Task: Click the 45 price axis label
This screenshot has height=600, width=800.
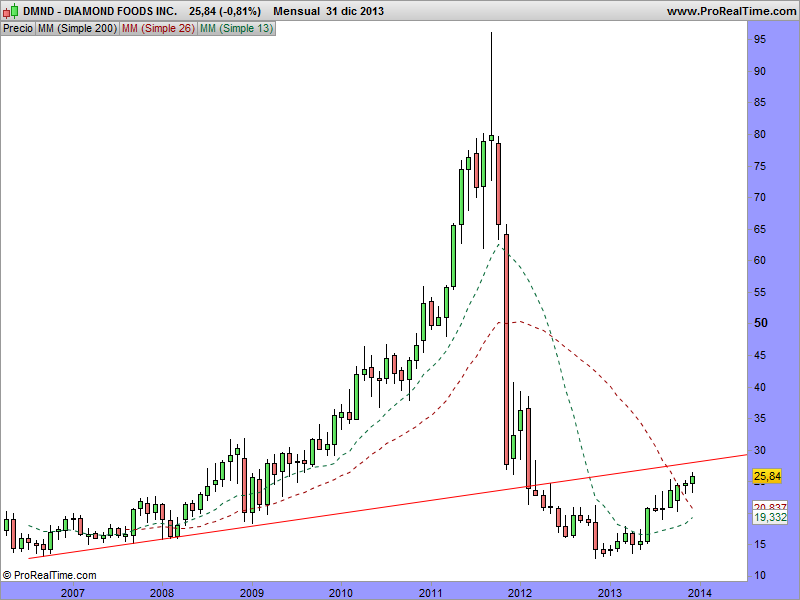Action: click(760, 356)
